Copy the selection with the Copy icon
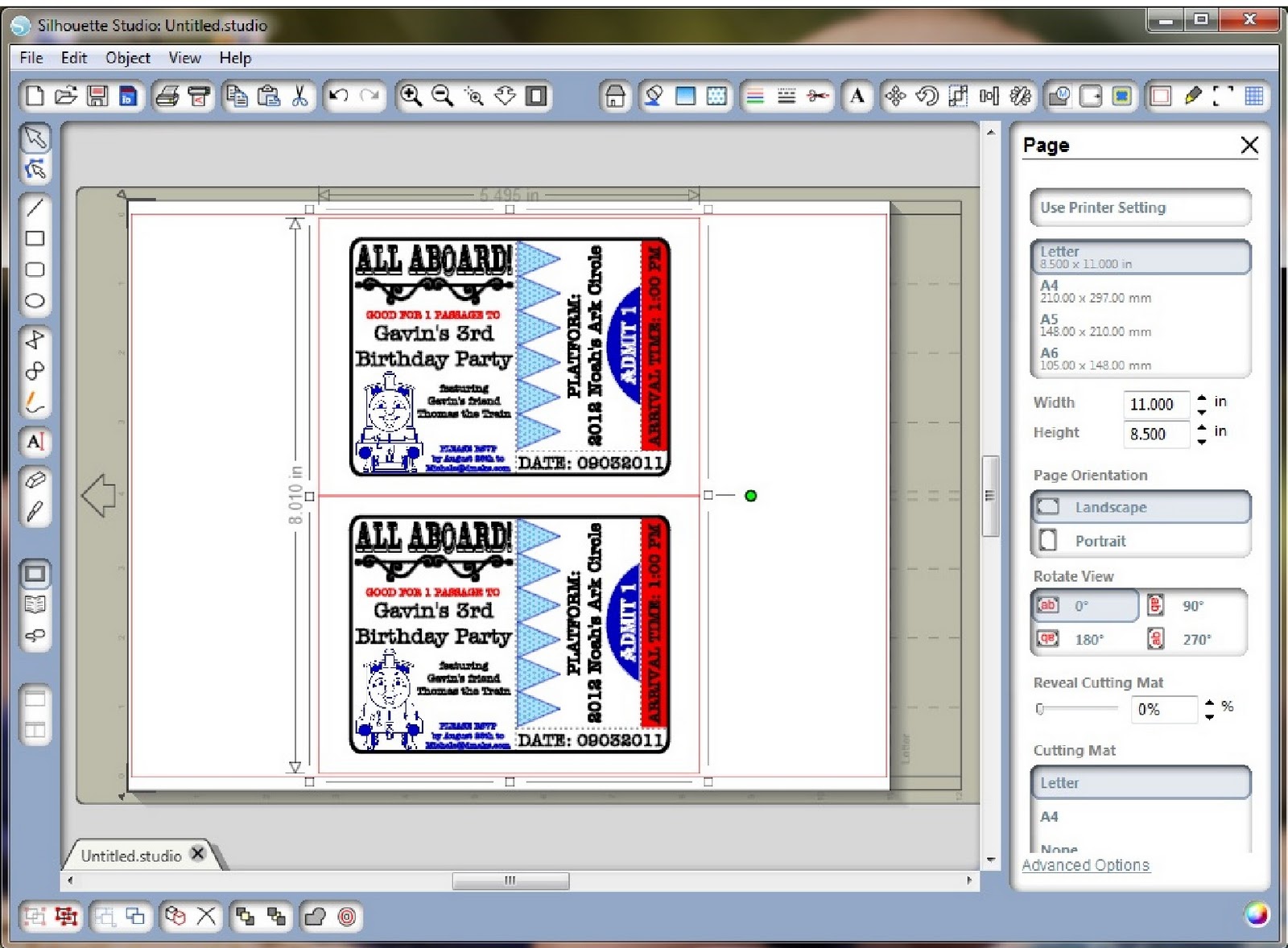This screenshot has height=948, width=1288. (237, 97)
